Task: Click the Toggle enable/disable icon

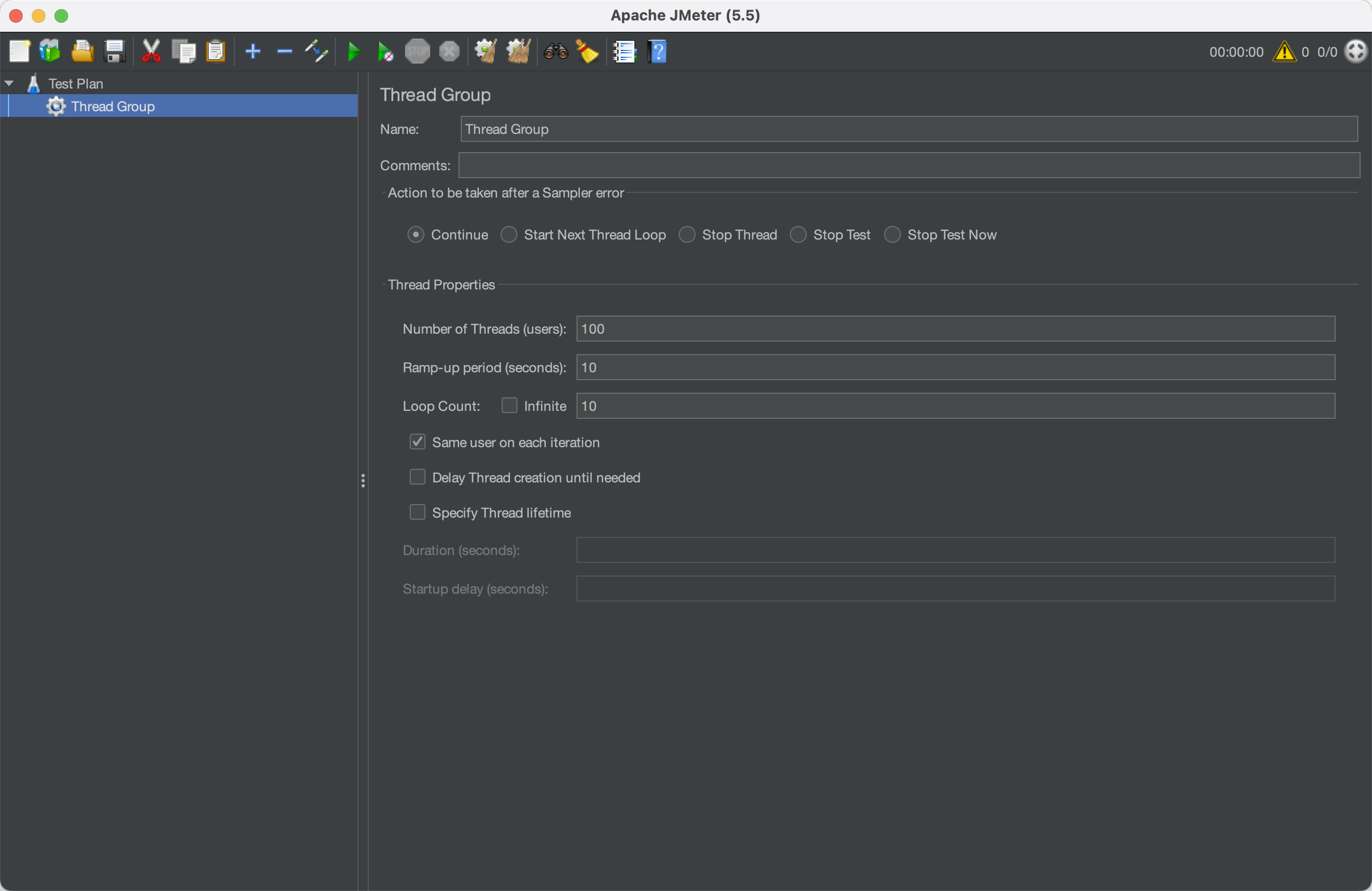Action: click(317, 51)
